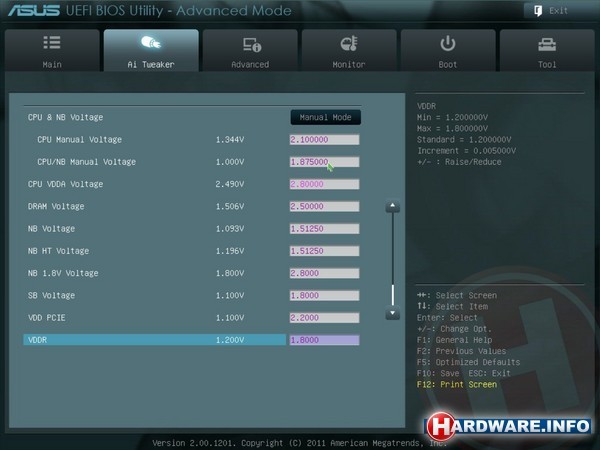This screenshot has height=450, width=600.
Task: Click the F5: Optimized Defaults hint
Action: (468, 362)
